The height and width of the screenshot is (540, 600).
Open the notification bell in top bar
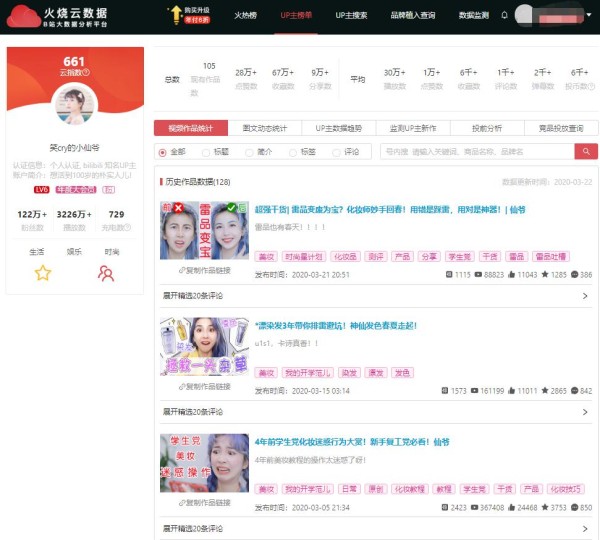coord(504,16)
